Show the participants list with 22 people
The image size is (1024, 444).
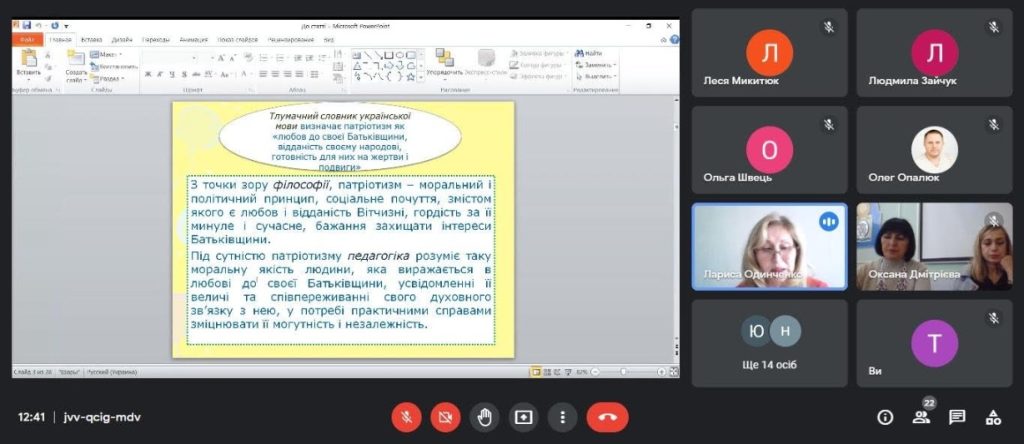921,417
